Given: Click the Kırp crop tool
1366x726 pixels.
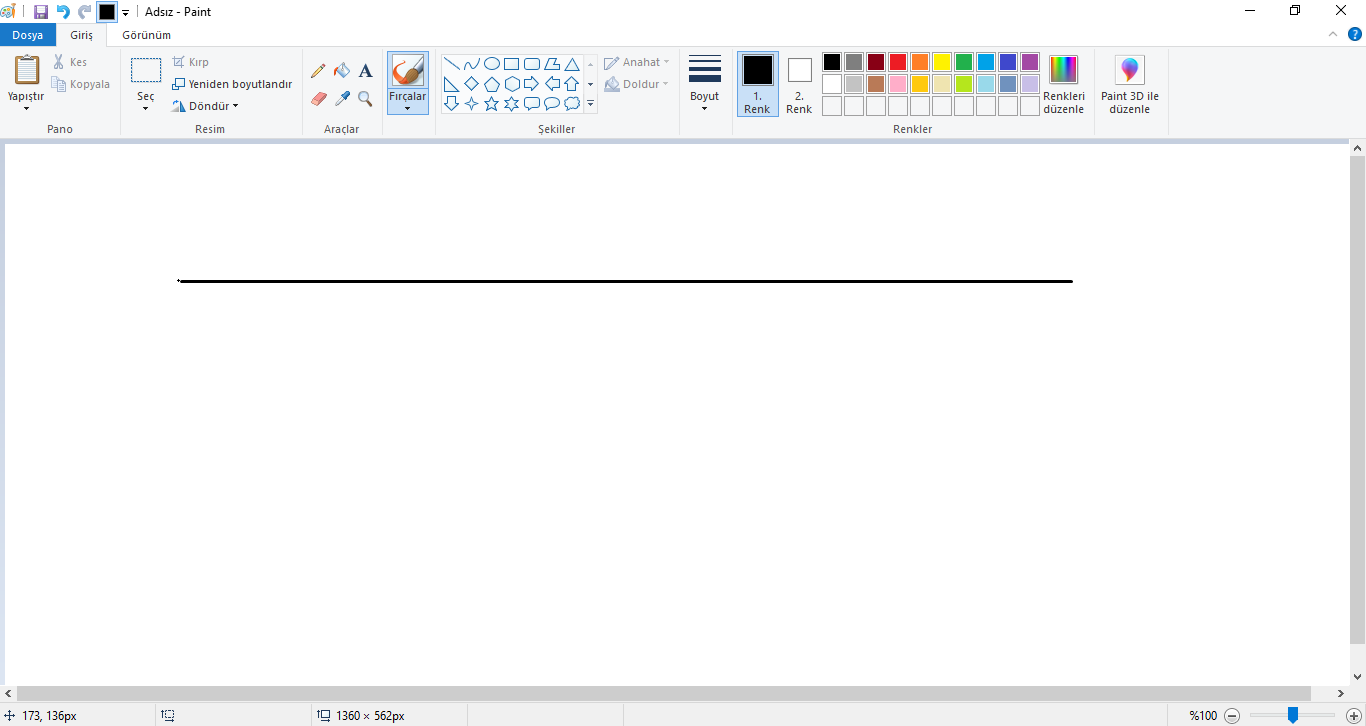Looking at the screenshot, I should (x=191, y=62).
